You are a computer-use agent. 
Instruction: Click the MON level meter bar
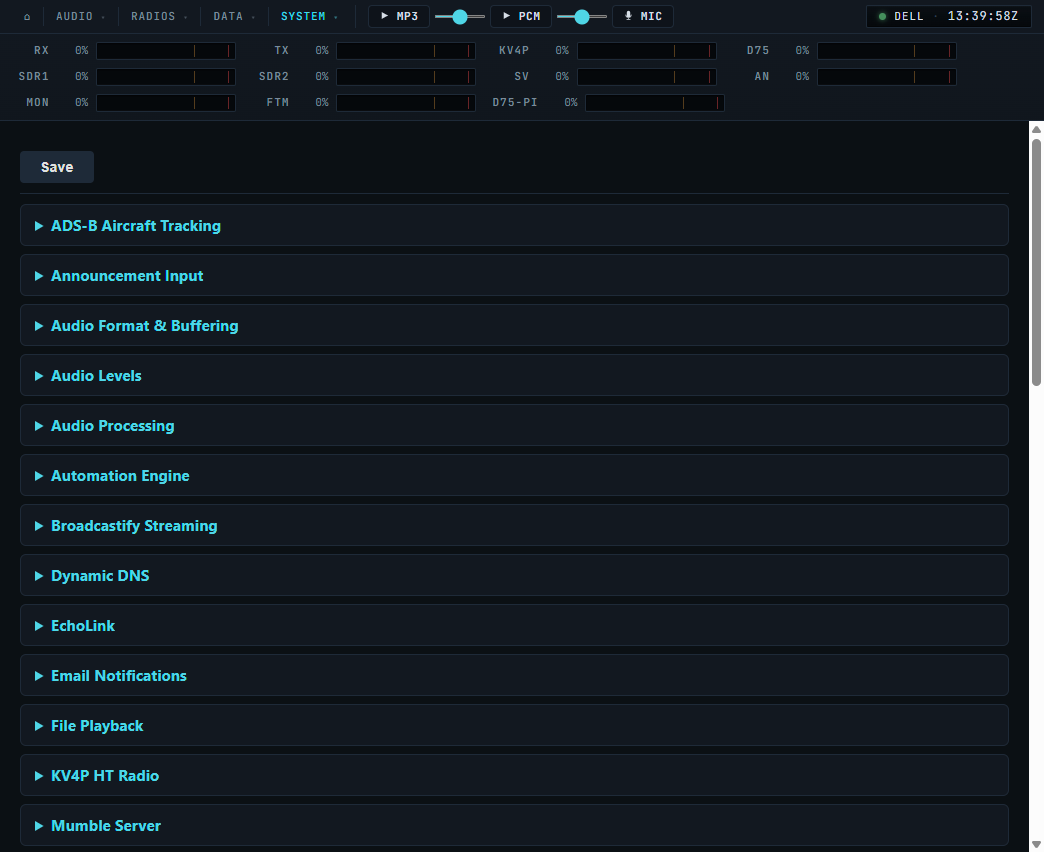coord(166,103)
